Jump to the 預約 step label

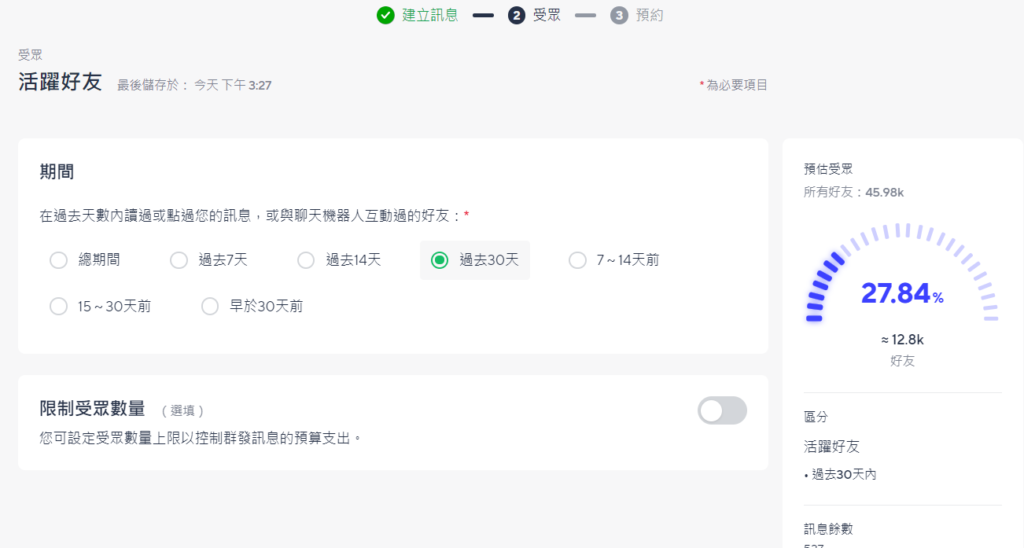click(649, 15)
